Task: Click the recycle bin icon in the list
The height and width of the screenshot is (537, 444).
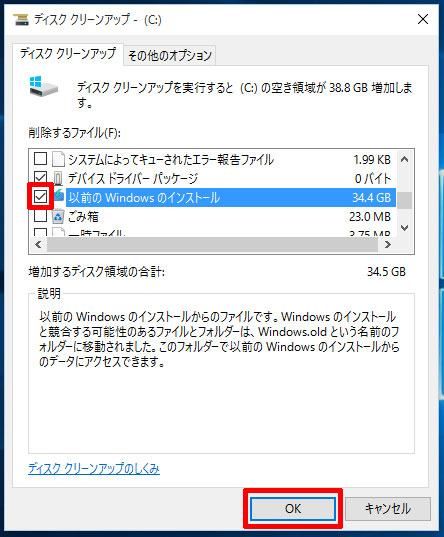Action: 58,216
